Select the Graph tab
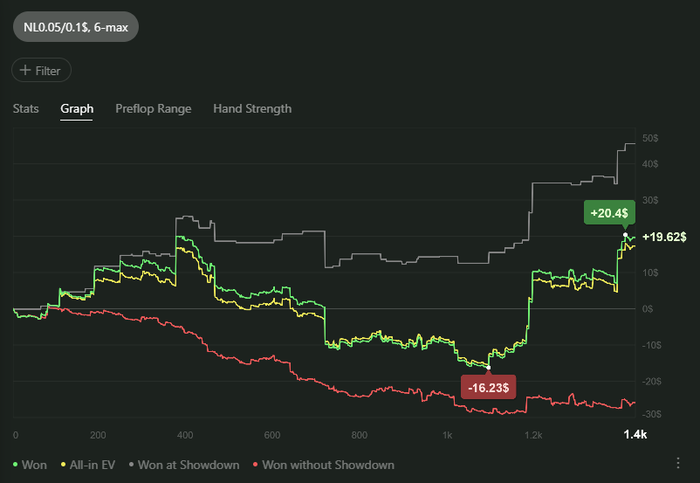The image size is (700, 483). [x=77, y=108]
